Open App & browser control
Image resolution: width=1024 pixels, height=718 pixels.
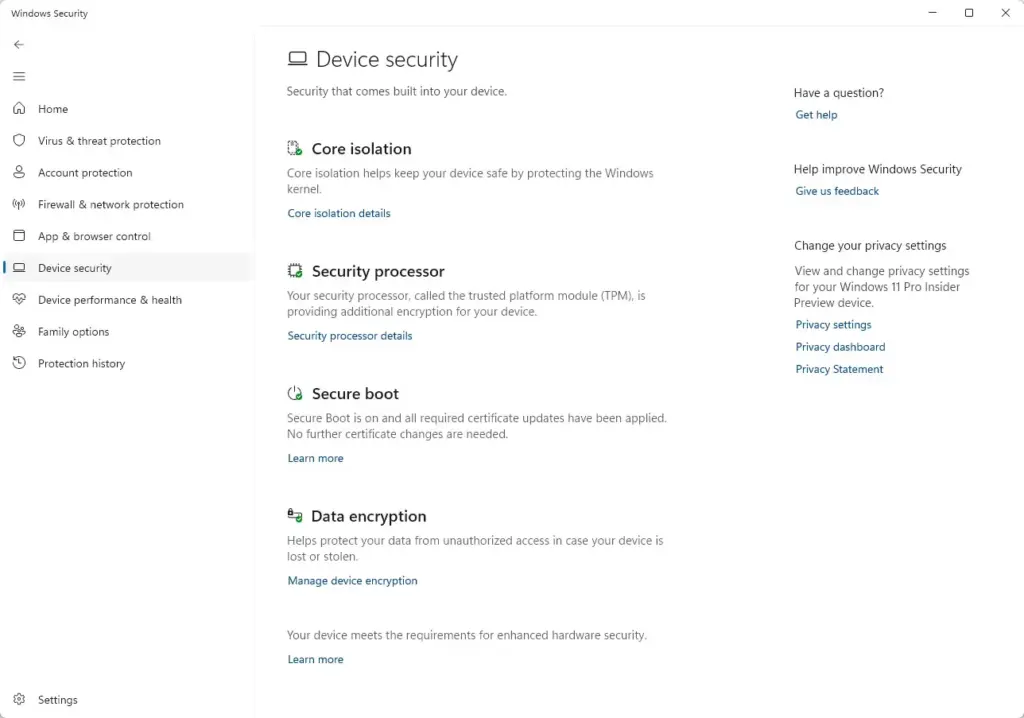[94, 237]
